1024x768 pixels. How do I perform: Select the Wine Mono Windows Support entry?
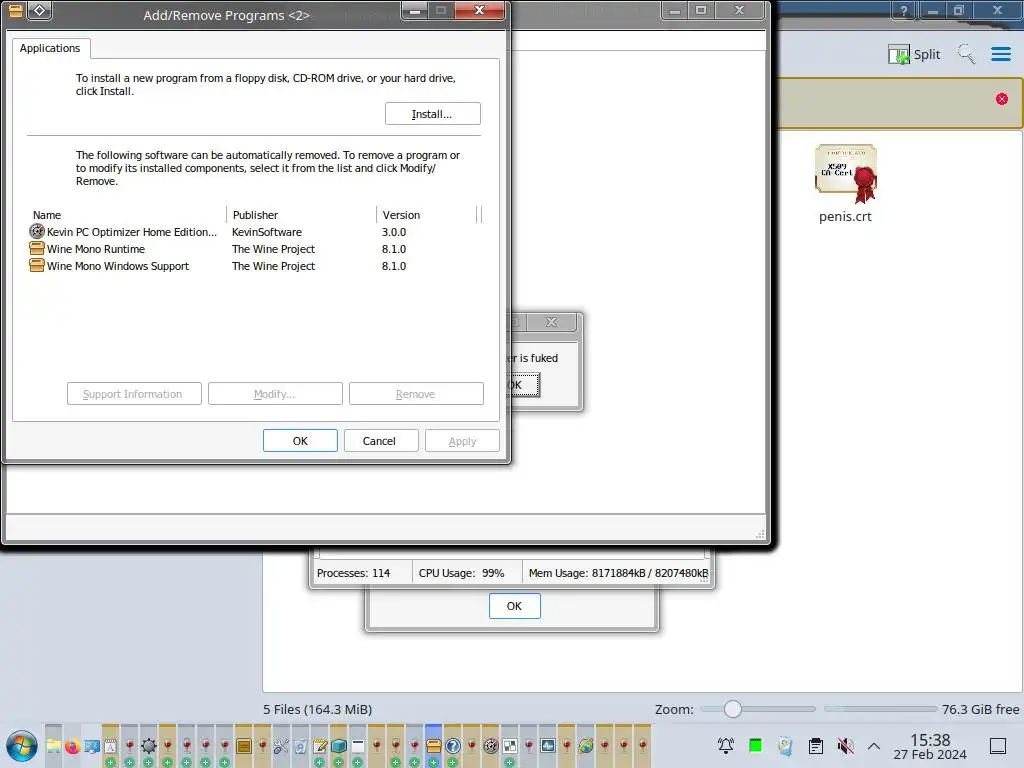tap(255, 266)
